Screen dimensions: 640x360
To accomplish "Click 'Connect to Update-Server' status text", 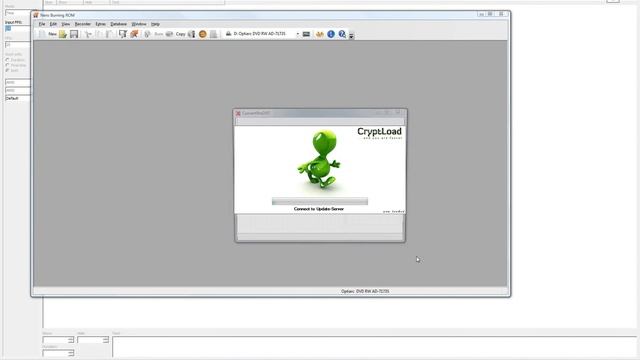I will coord(319,209).
